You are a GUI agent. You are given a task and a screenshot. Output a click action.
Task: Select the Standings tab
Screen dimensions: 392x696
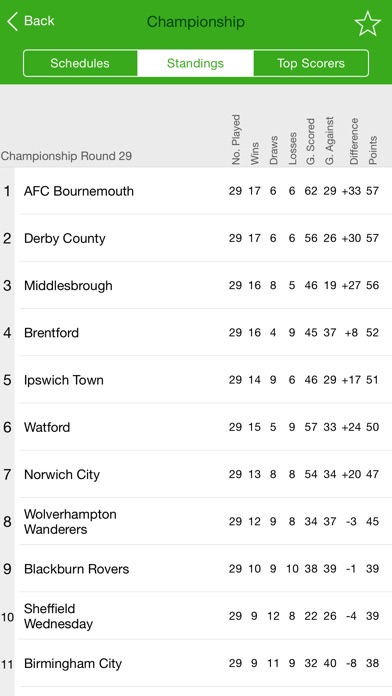pyautogui.click(x=195, y=63)
